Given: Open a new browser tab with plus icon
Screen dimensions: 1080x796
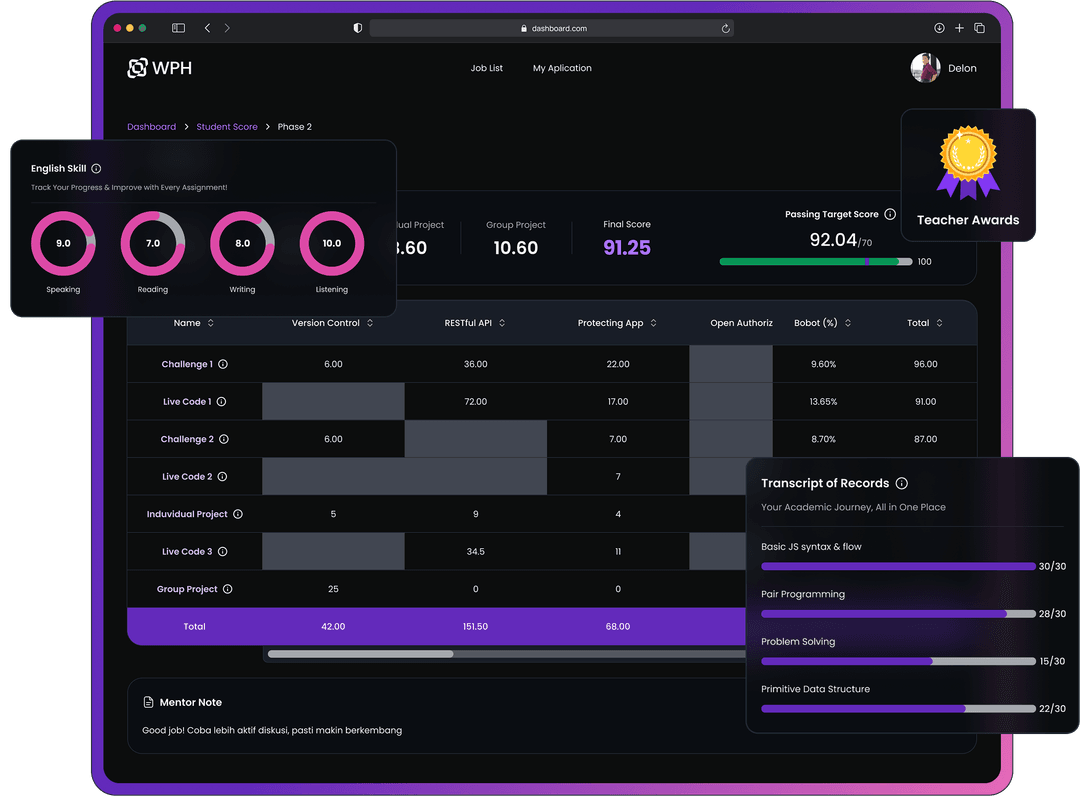Looking at the screenshot, I should 959,28.
